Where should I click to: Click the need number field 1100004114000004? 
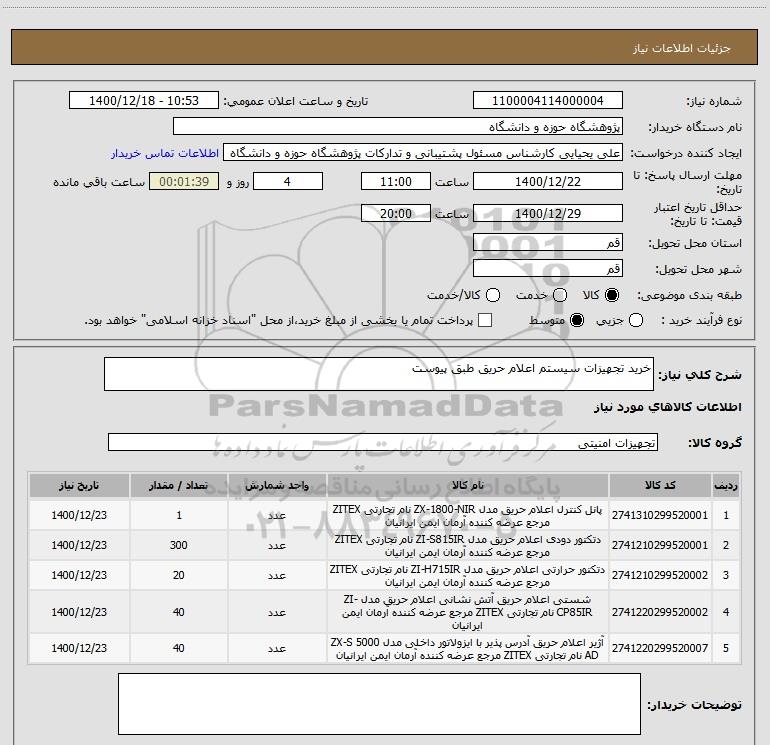pyautogui.click(x=548, y=101)
